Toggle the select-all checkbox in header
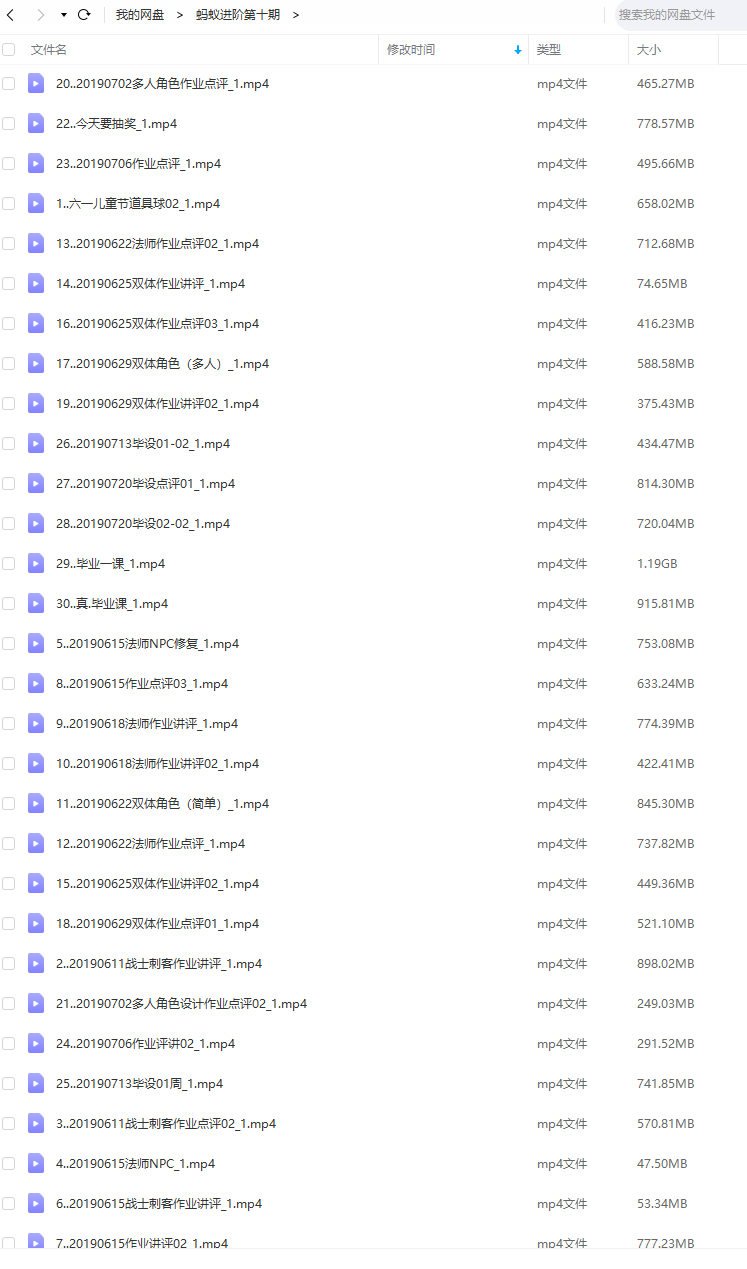 [9, 49]
